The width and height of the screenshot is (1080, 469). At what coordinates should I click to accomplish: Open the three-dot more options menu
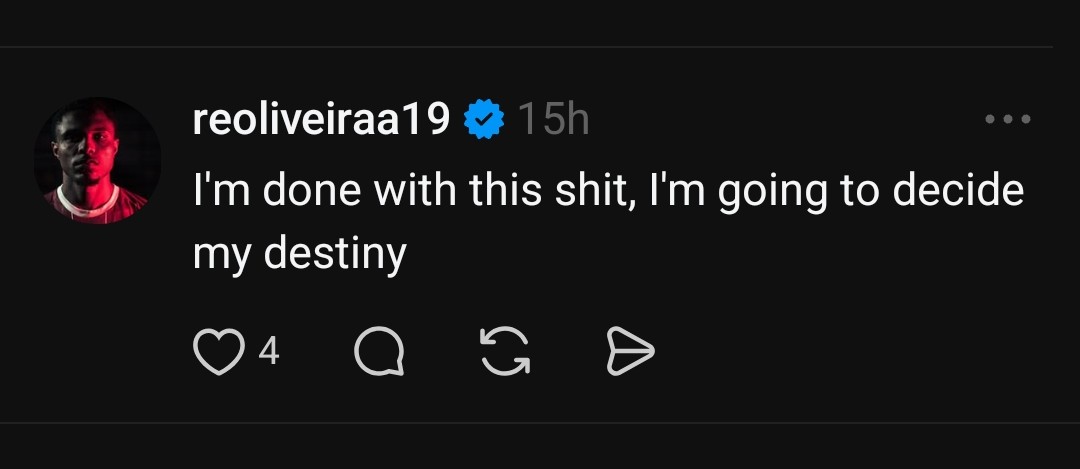(x=1007, y=120)
